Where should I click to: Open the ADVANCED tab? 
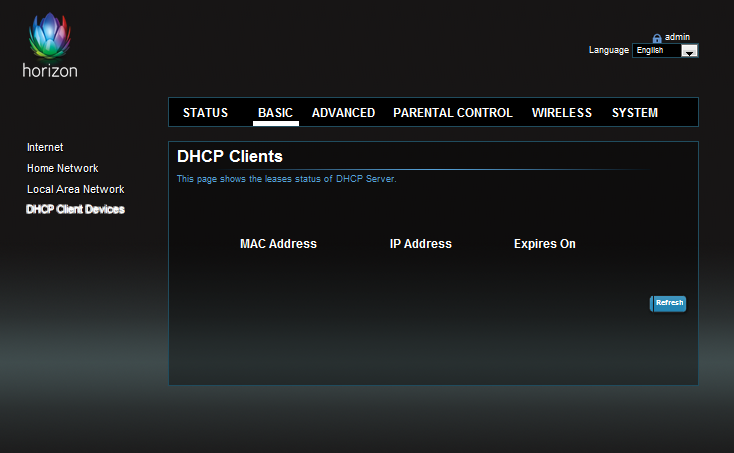point(343,113)
